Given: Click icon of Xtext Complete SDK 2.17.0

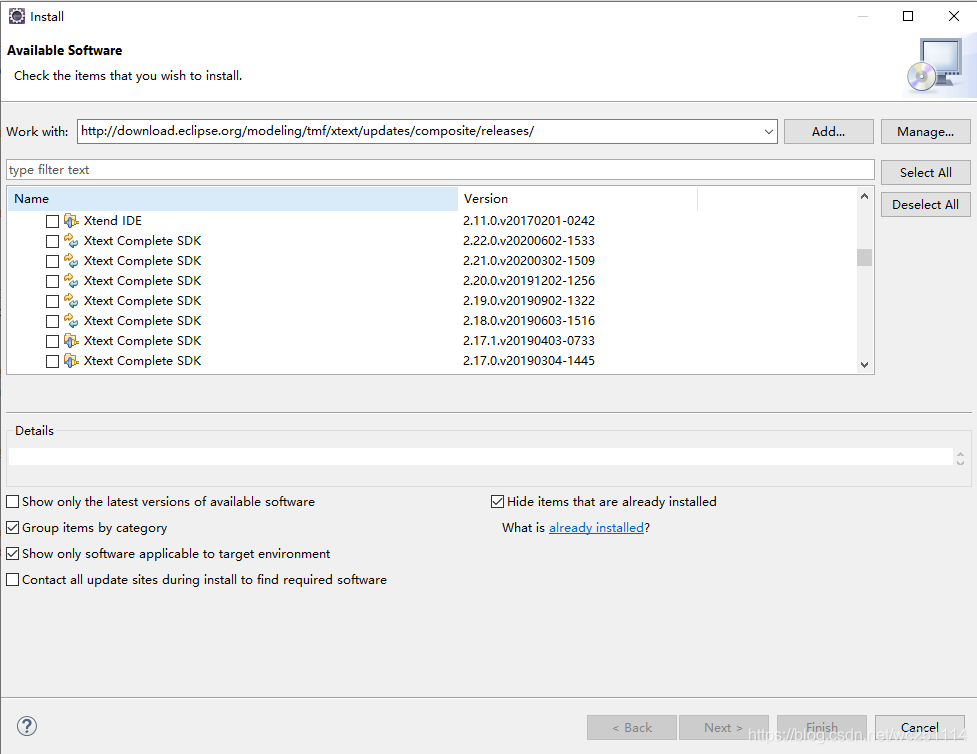Looking at the screenshot, I should point(71,360).
